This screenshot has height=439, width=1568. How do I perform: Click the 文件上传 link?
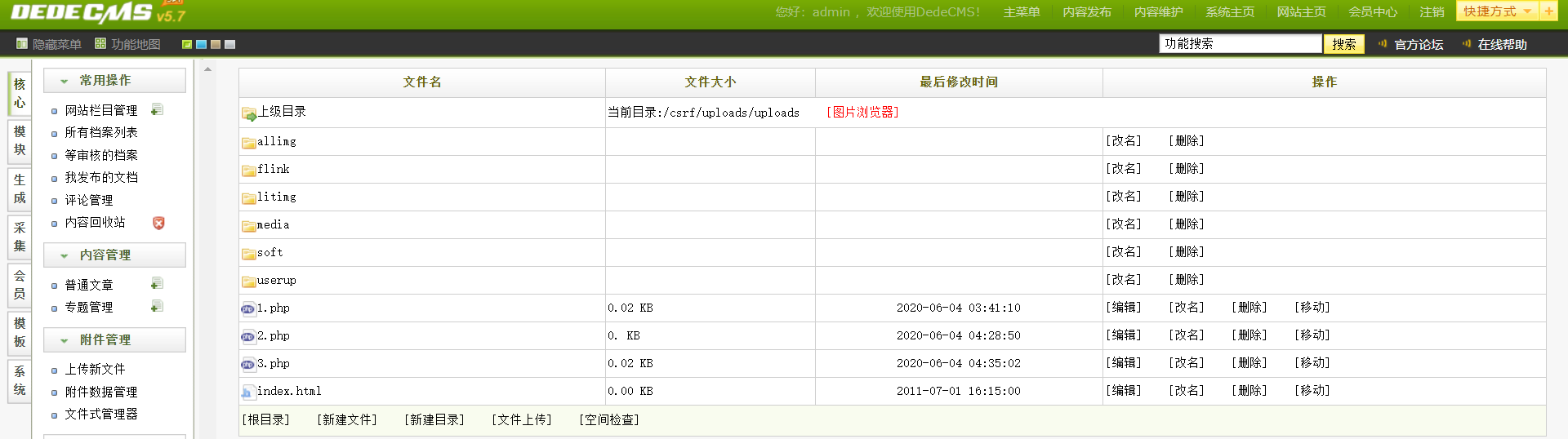522,419
